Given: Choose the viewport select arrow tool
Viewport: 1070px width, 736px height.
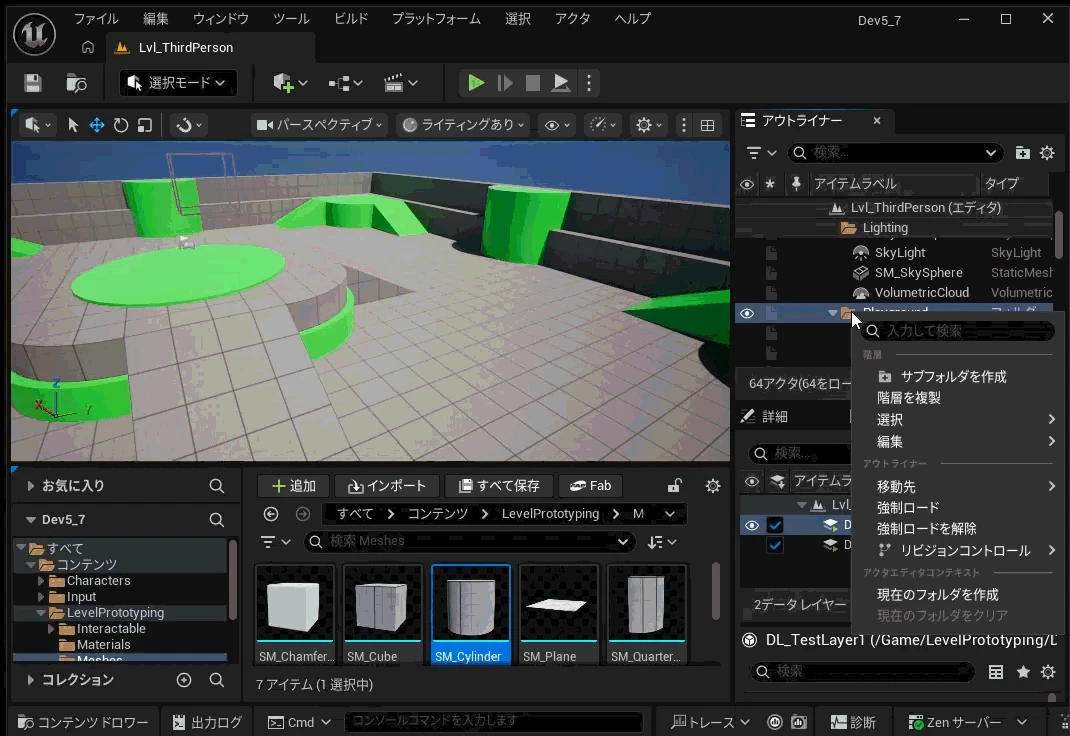Looking at the screenshot, I should [73, 125].
